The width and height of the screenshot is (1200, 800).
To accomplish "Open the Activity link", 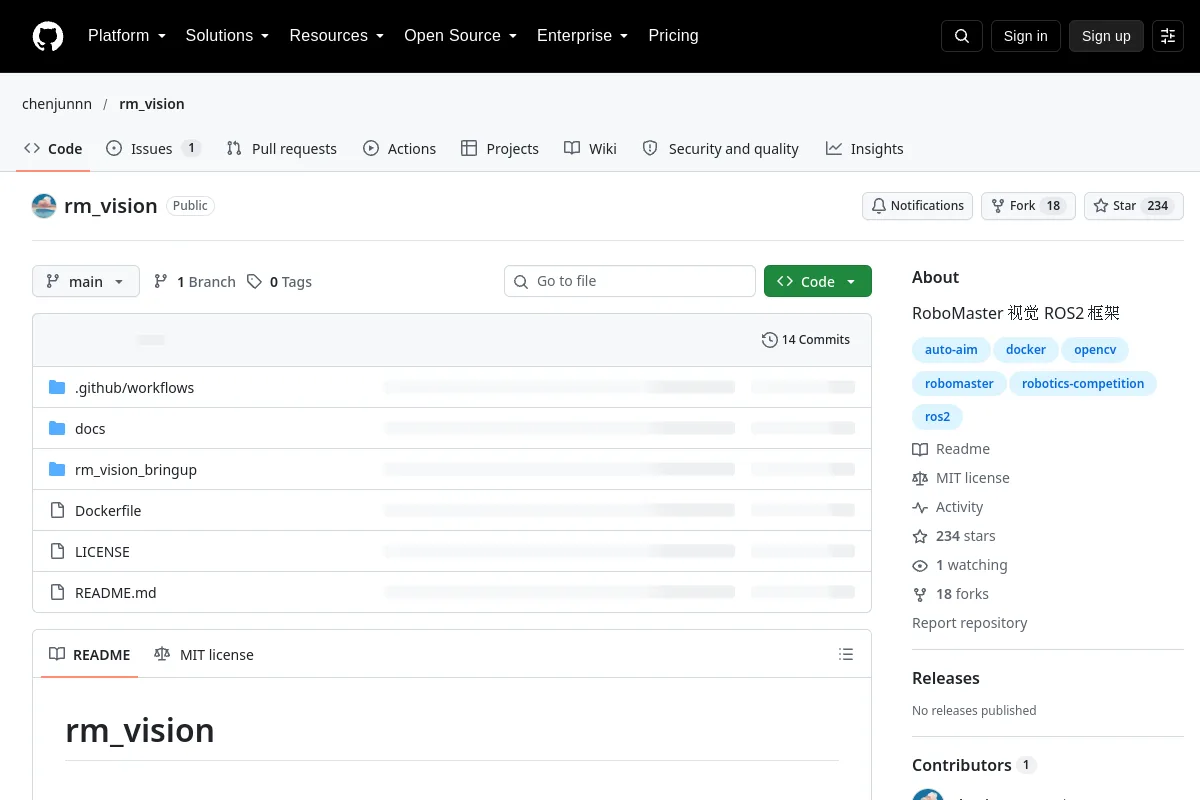I will (x=948, y=507).
